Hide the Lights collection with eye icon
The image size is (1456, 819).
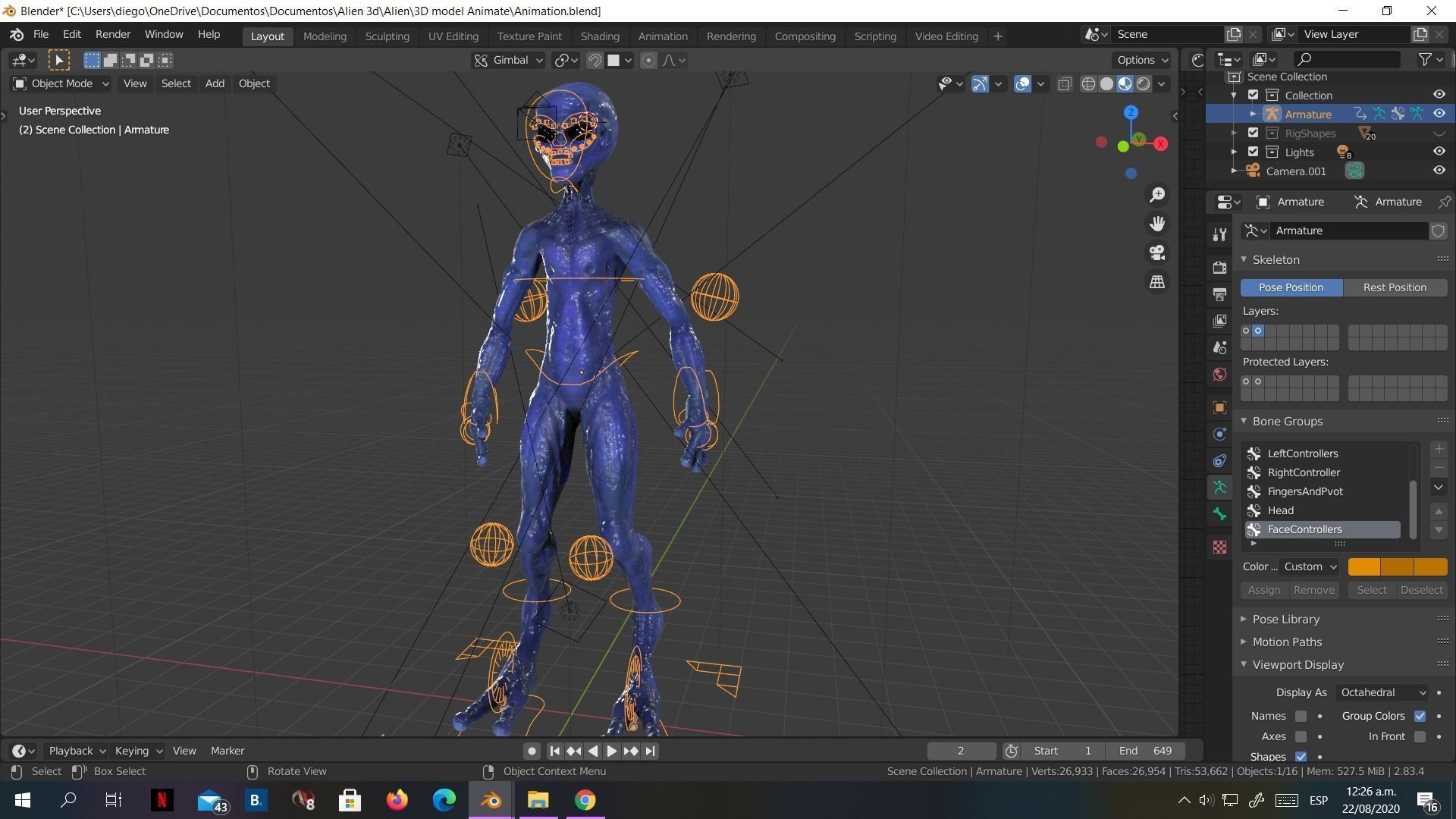1439,152
